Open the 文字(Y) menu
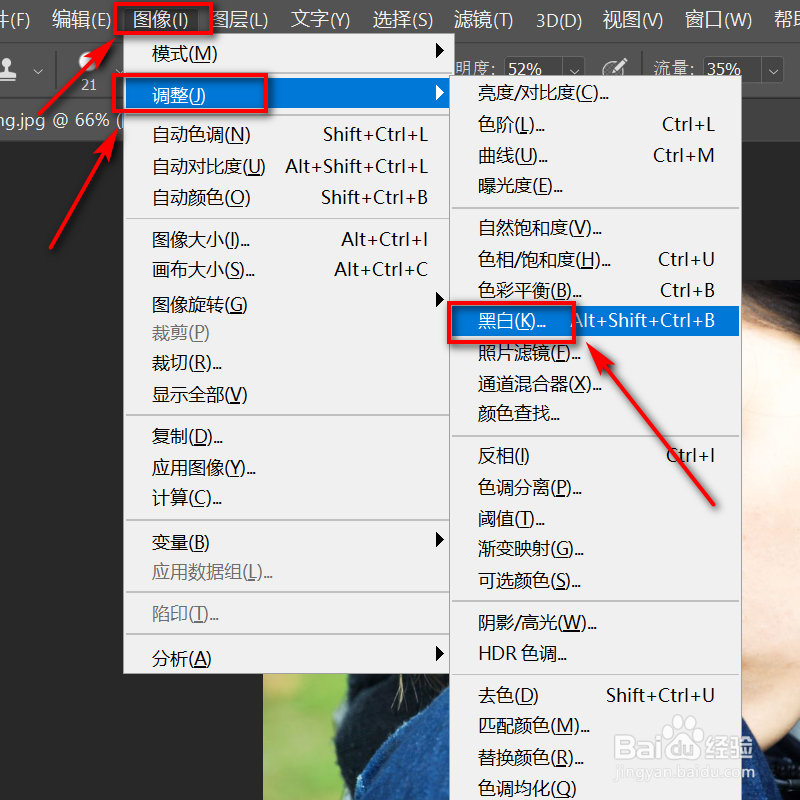This screenshot has height=800, width=800. (320, 19)
